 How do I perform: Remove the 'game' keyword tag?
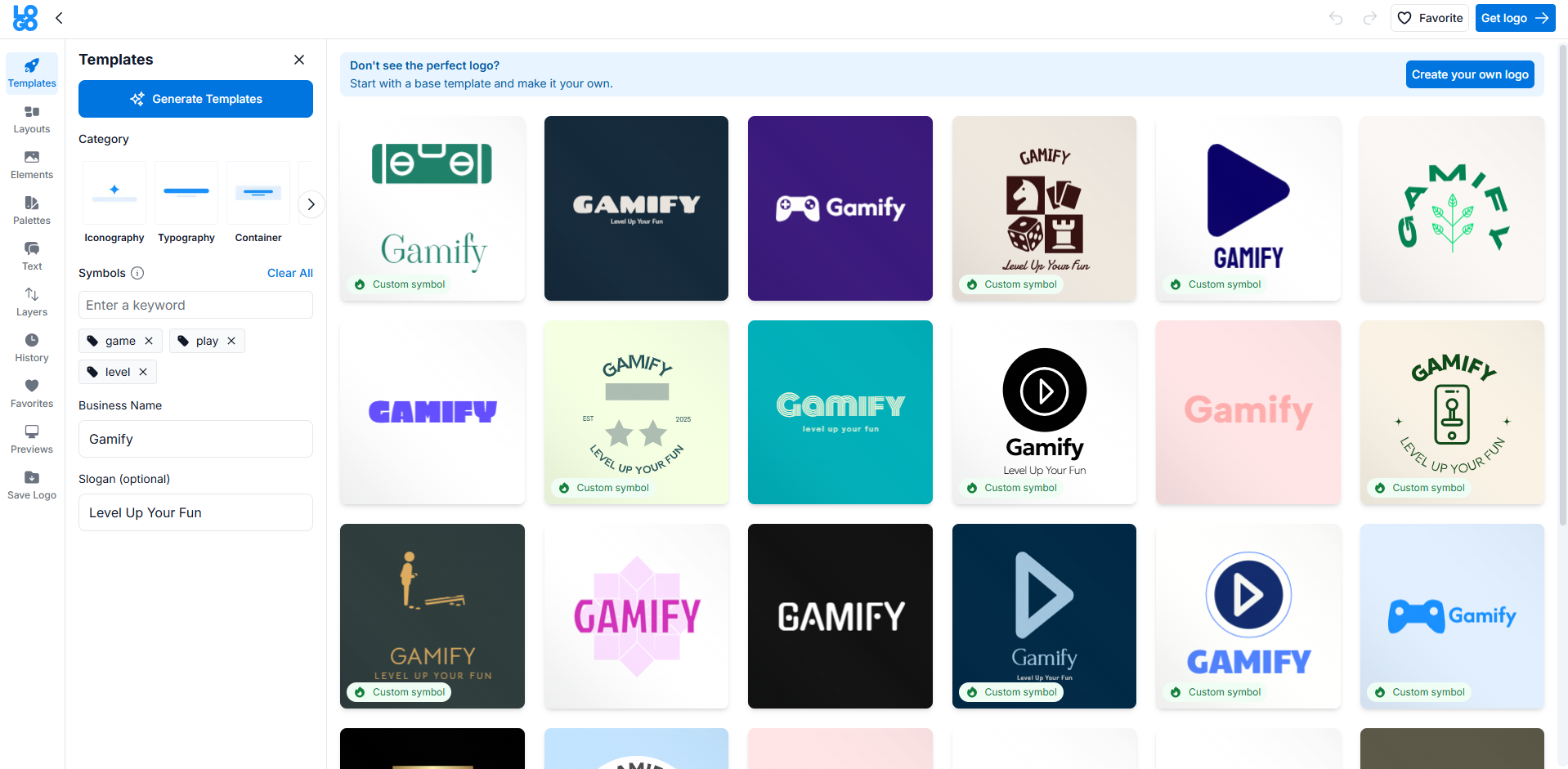[x=148, y=341]
